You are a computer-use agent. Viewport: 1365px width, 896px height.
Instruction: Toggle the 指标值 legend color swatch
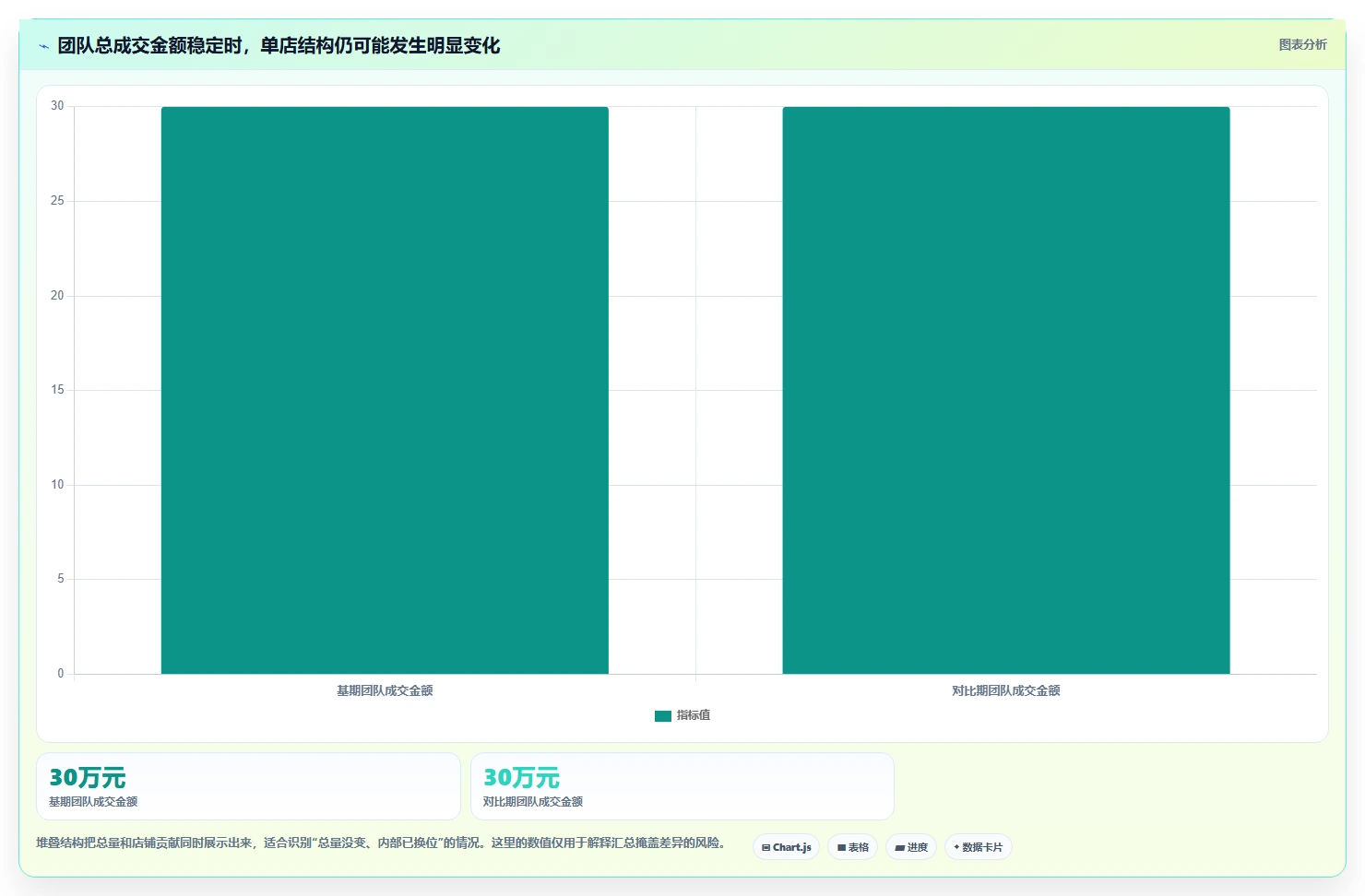(663, 716)
